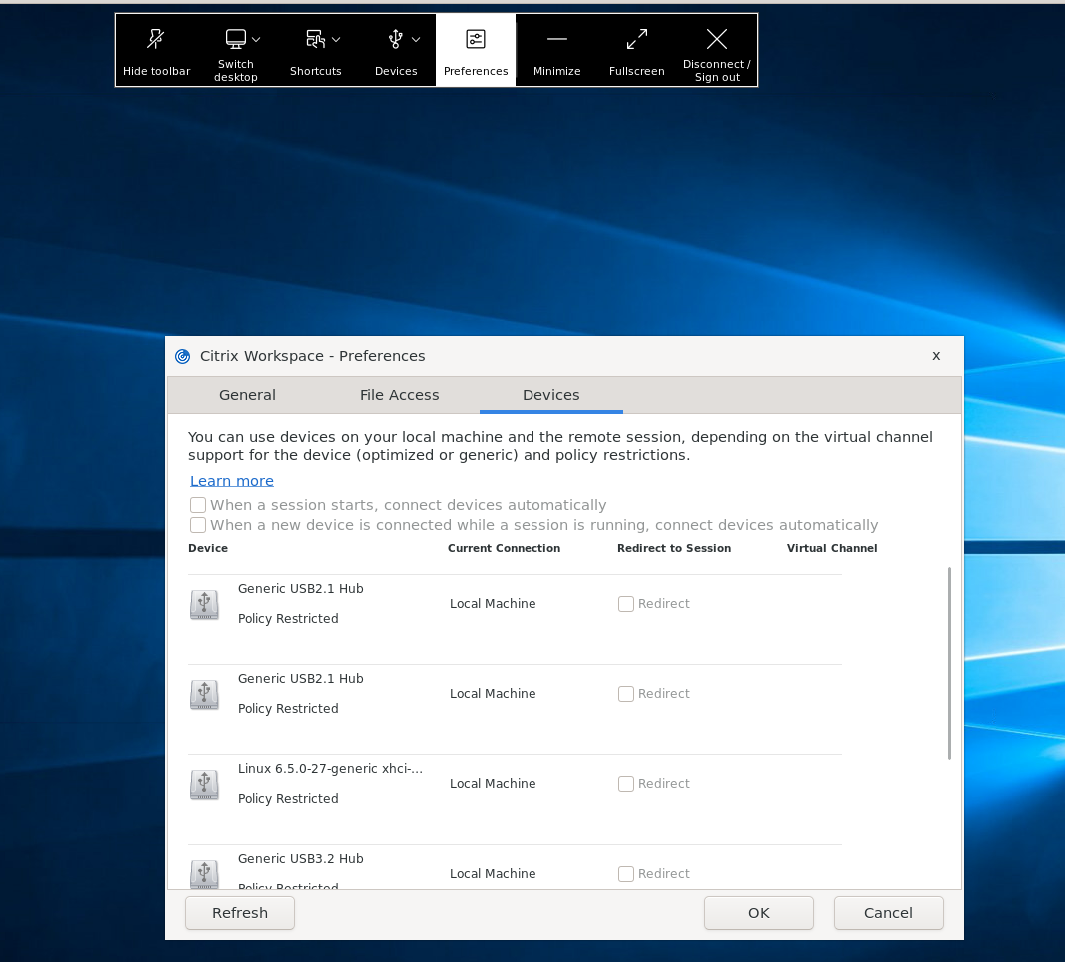
Task: Enter Fullscreen mode from toolbar
Action: (x=636, y=40)
